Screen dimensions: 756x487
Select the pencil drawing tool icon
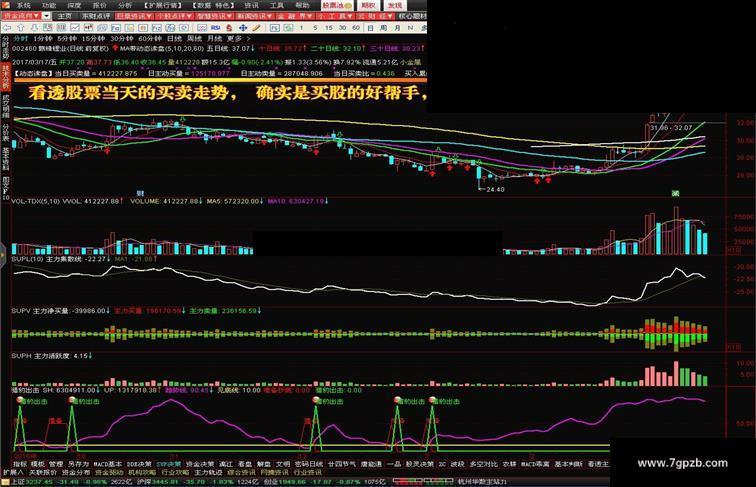[x=256, y=28]
